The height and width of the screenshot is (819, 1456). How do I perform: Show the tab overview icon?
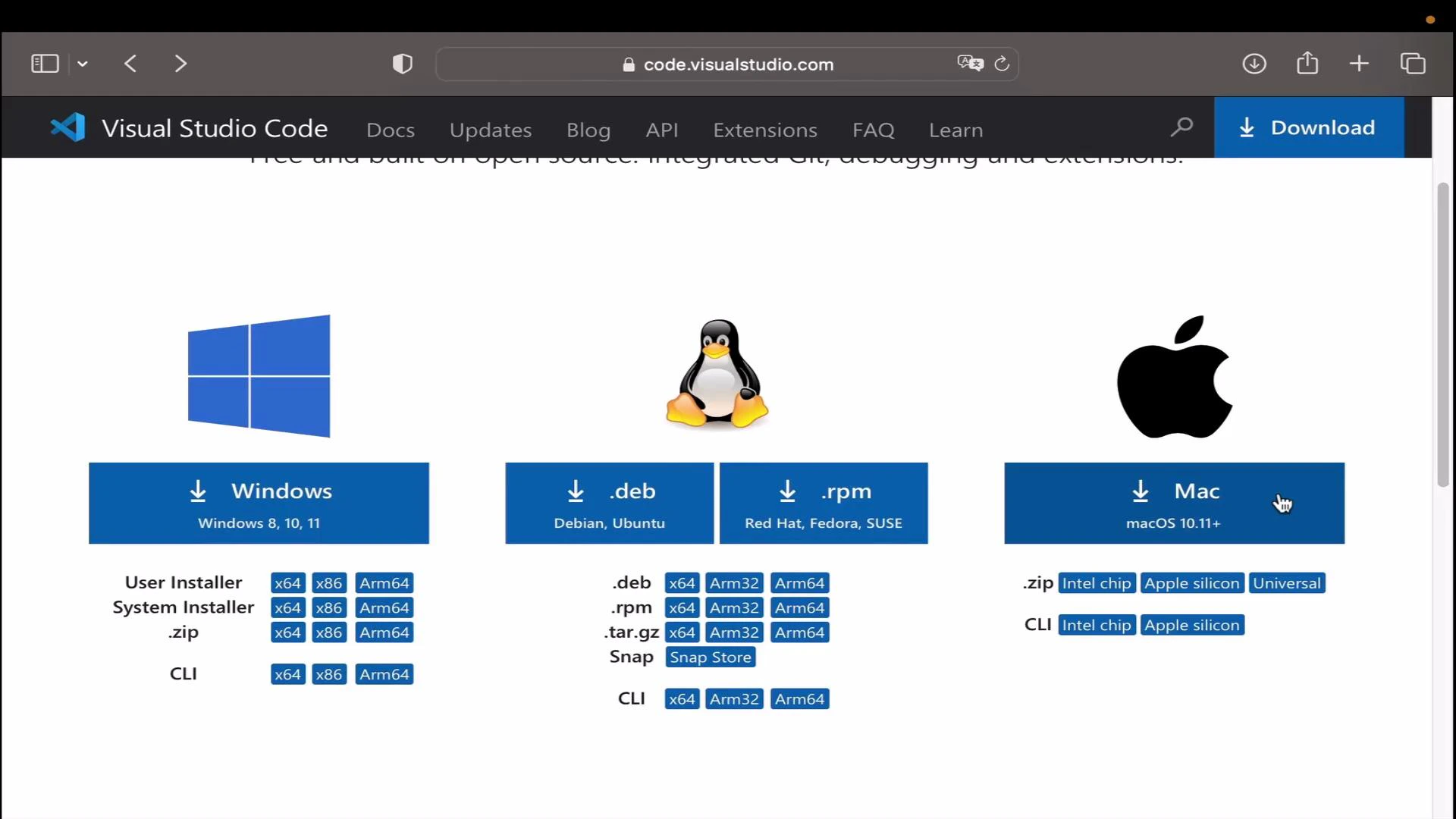[1413, 64]
